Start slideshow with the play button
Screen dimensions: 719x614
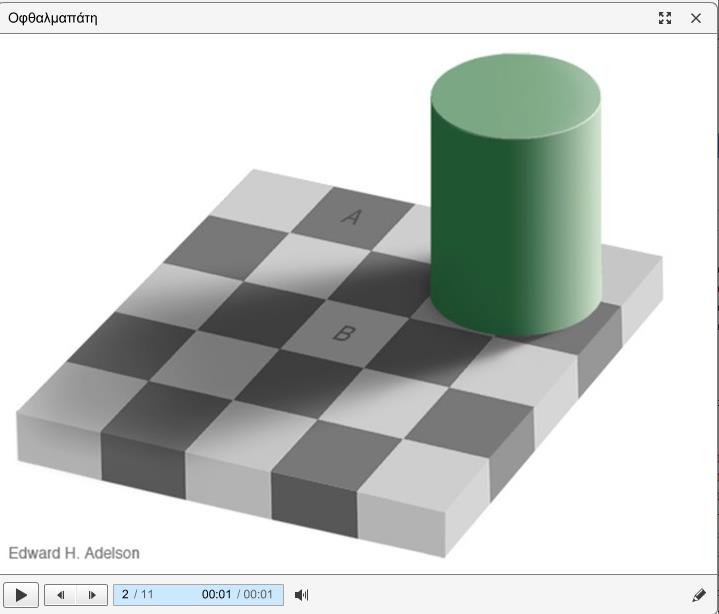coord(21,595)
